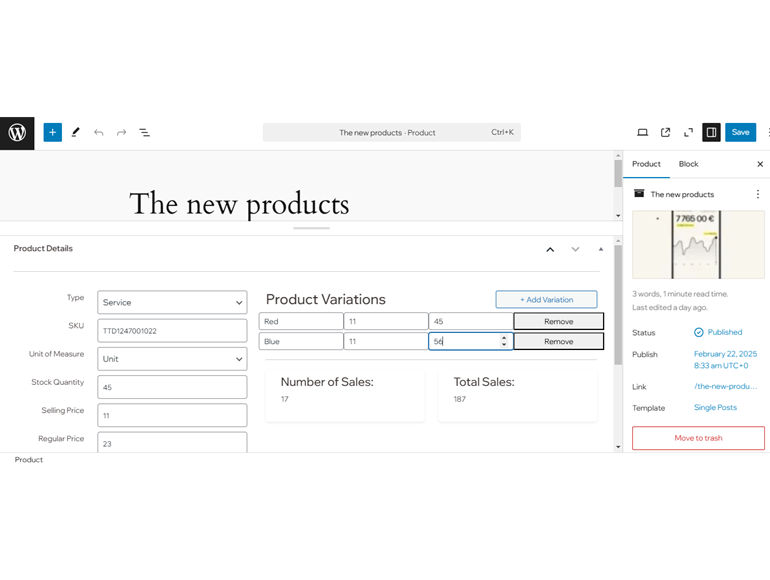Image resolution: width=770 pixels, height=580 pixels.
Task: Open the View Product external link icon
Action: coord(665,133)
